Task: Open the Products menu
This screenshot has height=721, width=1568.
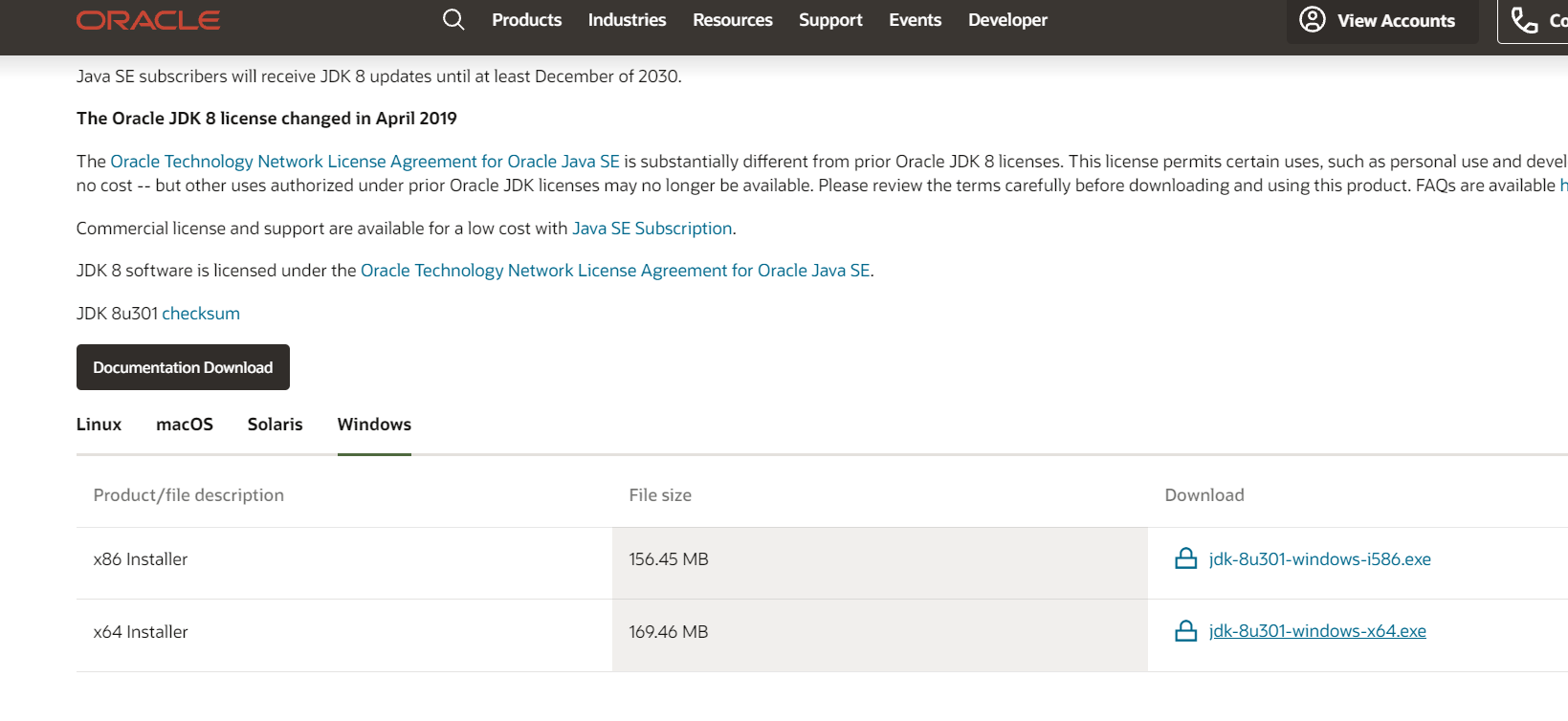Action: pyautogui.click(x=527, y=20)
